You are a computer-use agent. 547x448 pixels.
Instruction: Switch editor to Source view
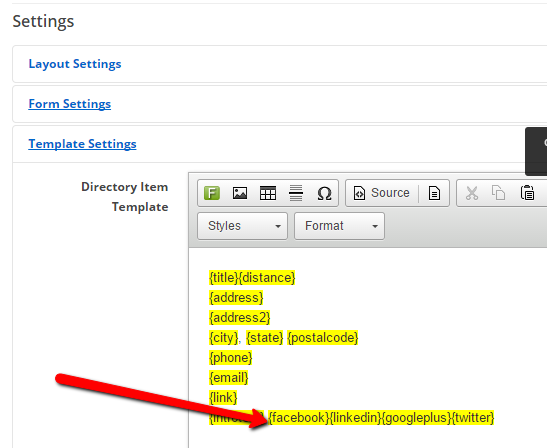[382, 193]
